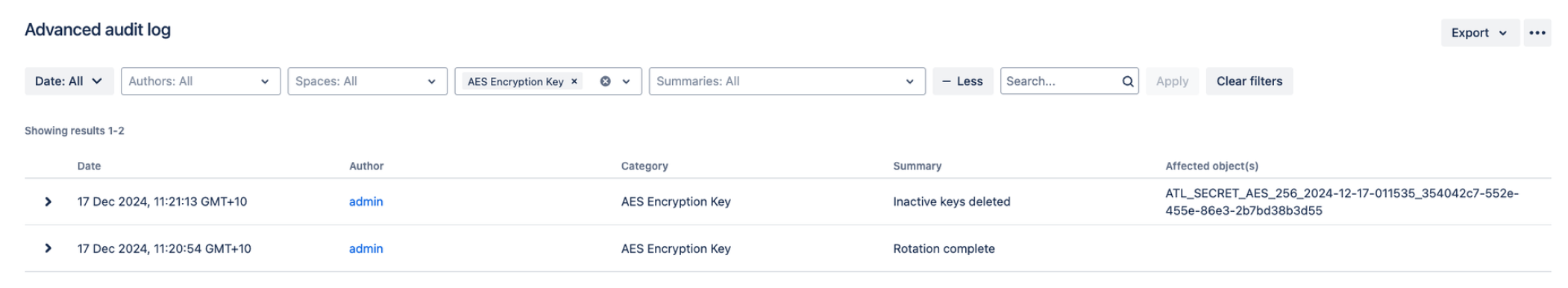The image size is (1568, 288).
Task: Remove the AES Encryption Key tag chip
Action: 574,81
